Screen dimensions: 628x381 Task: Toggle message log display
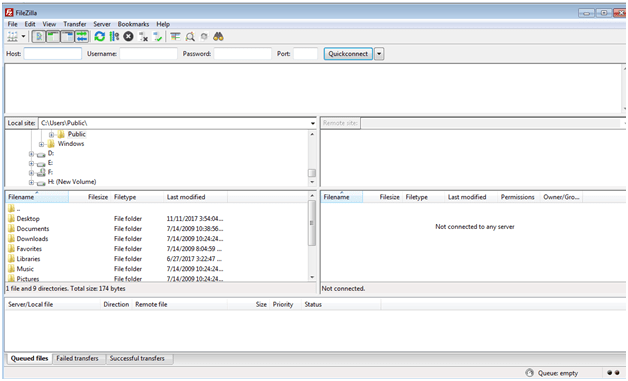click(39, 37)
